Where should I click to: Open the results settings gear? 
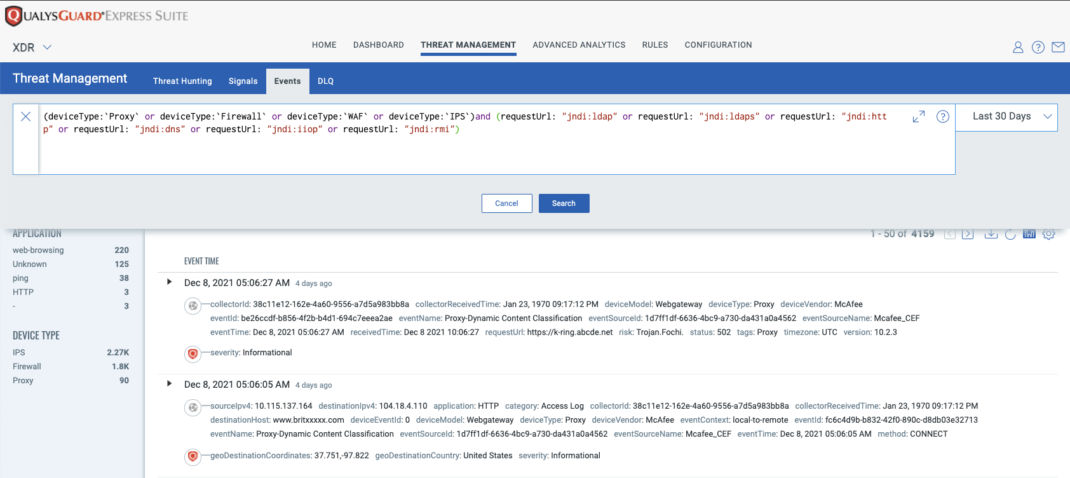1049,234
